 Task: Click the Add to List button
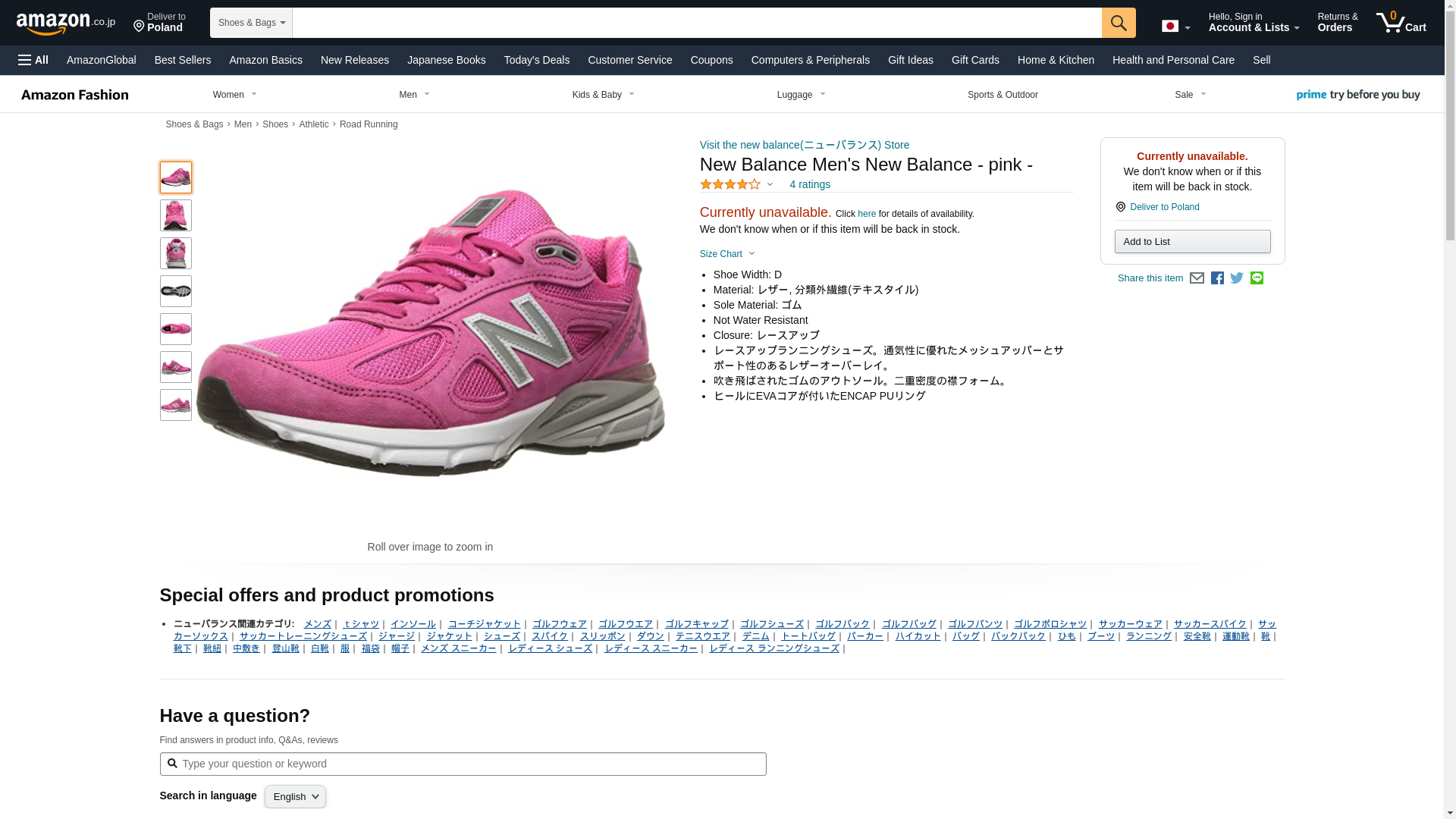(x=1192, y=242)
